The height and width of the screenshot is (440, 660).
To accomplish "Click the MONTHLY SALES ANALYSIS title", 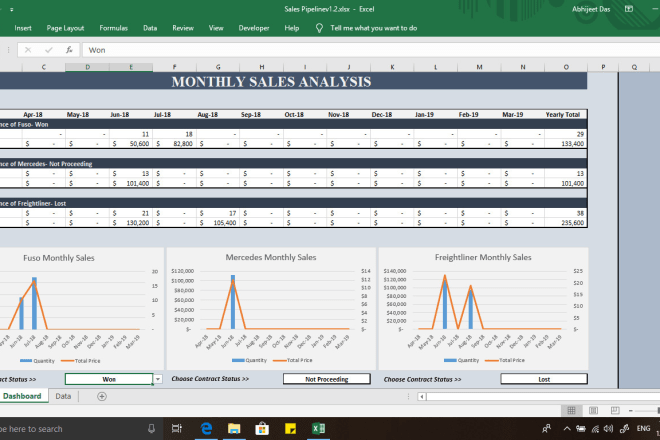I will 271,82.
